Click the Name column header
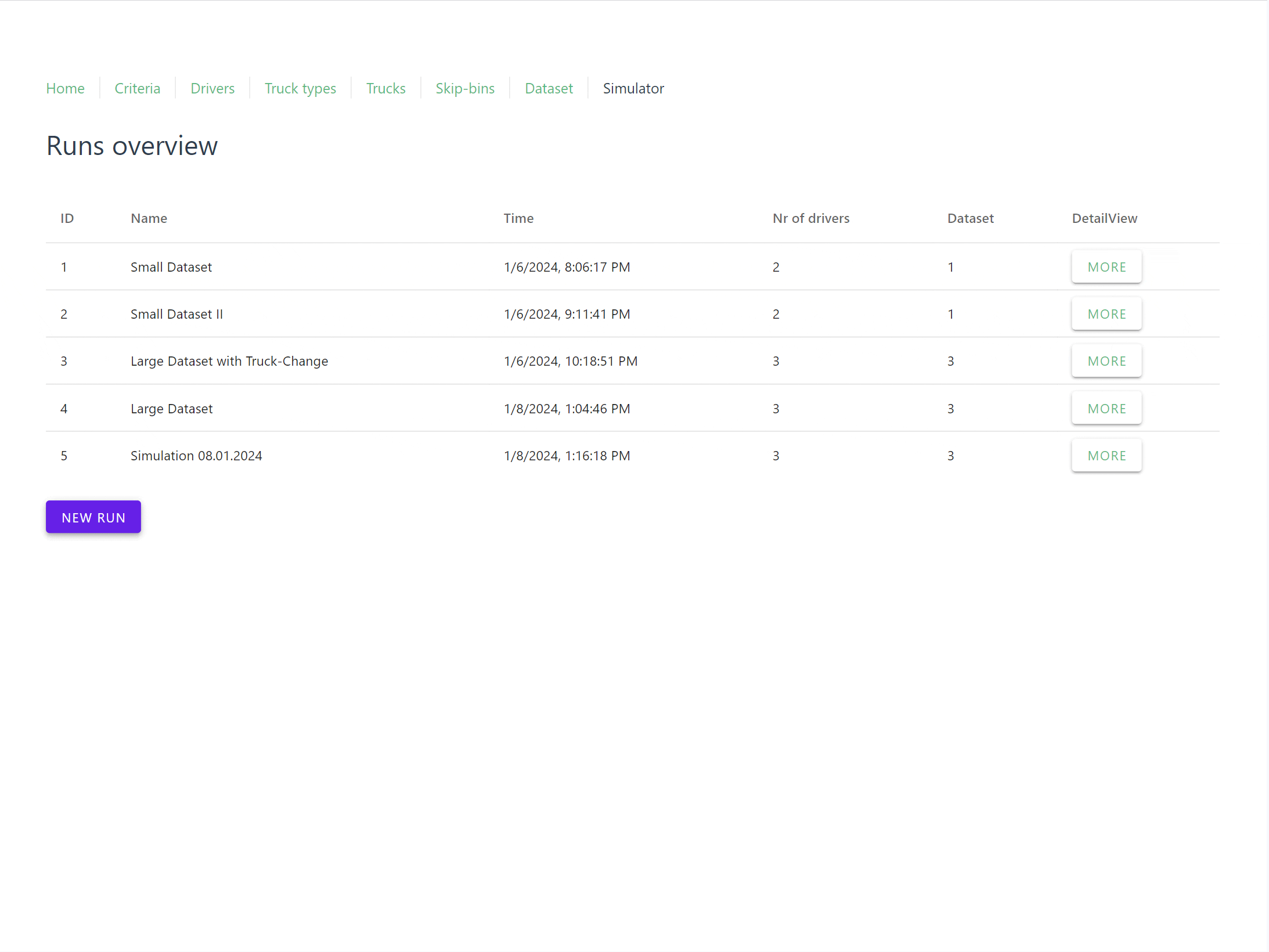 [149, 218]
